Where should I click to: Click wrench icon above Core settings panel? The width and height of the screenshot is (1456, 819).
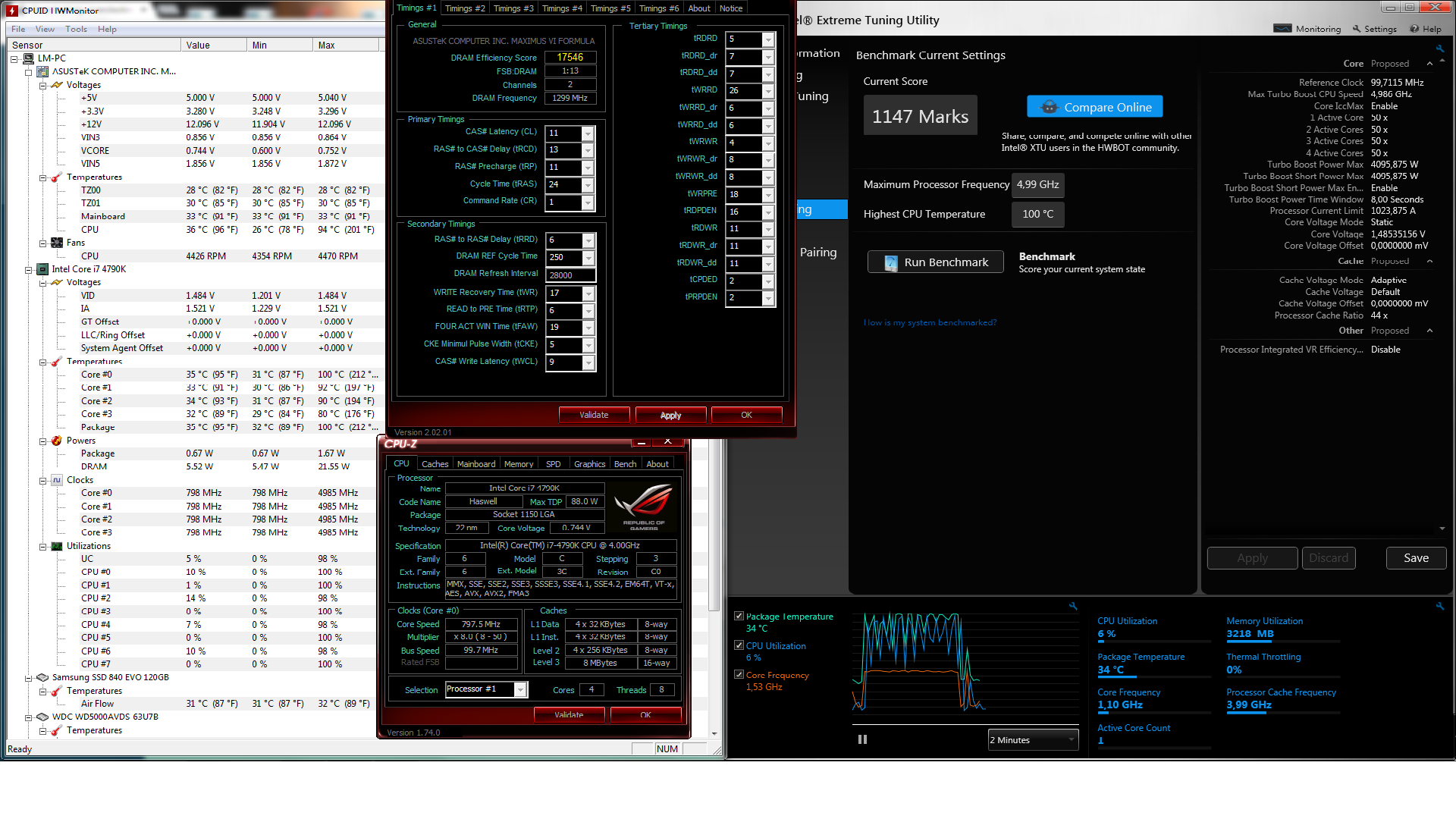click(x=1439, y=49)
